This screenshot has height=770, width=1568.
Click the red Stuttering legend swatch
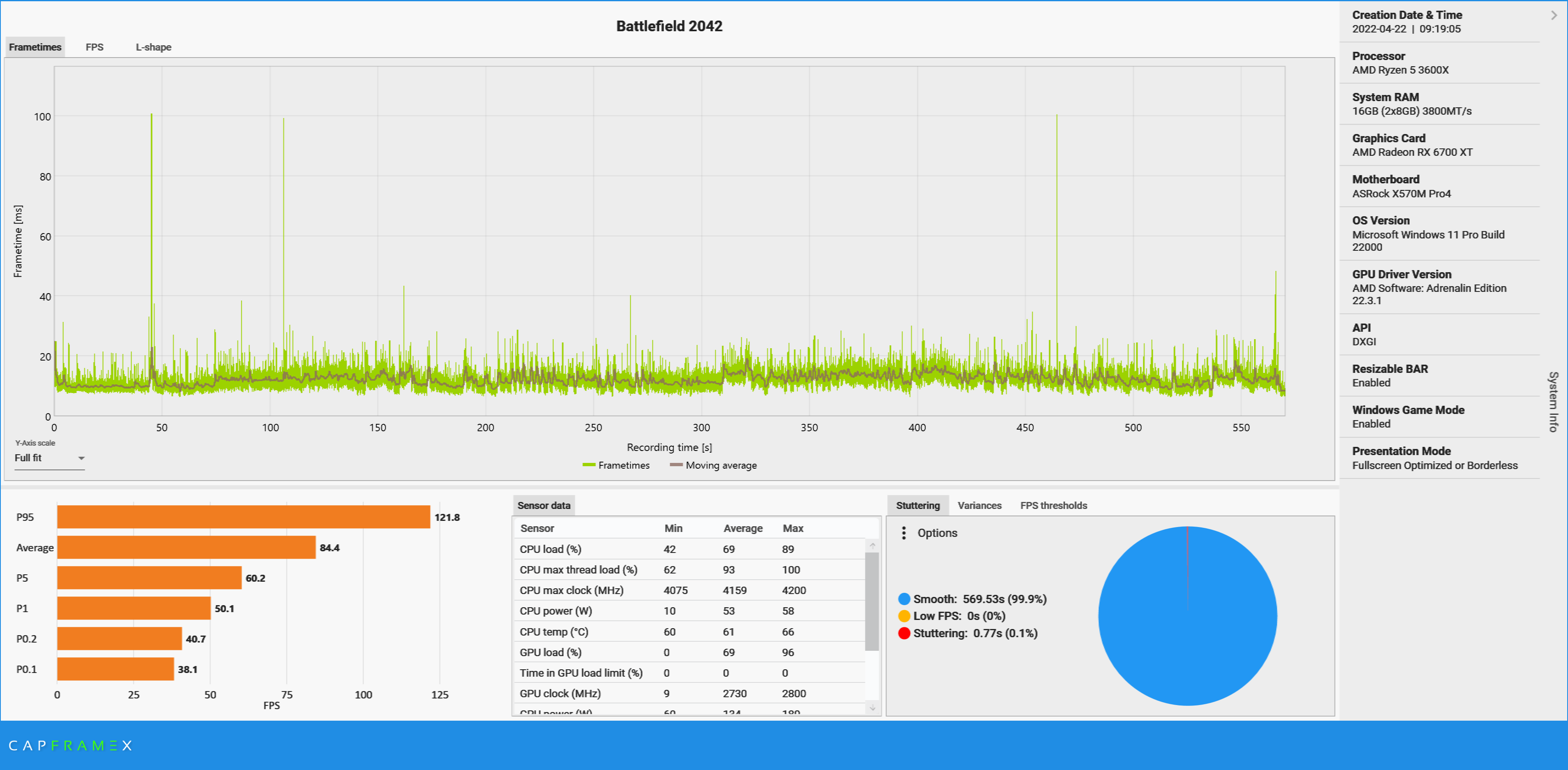point(904,633)
